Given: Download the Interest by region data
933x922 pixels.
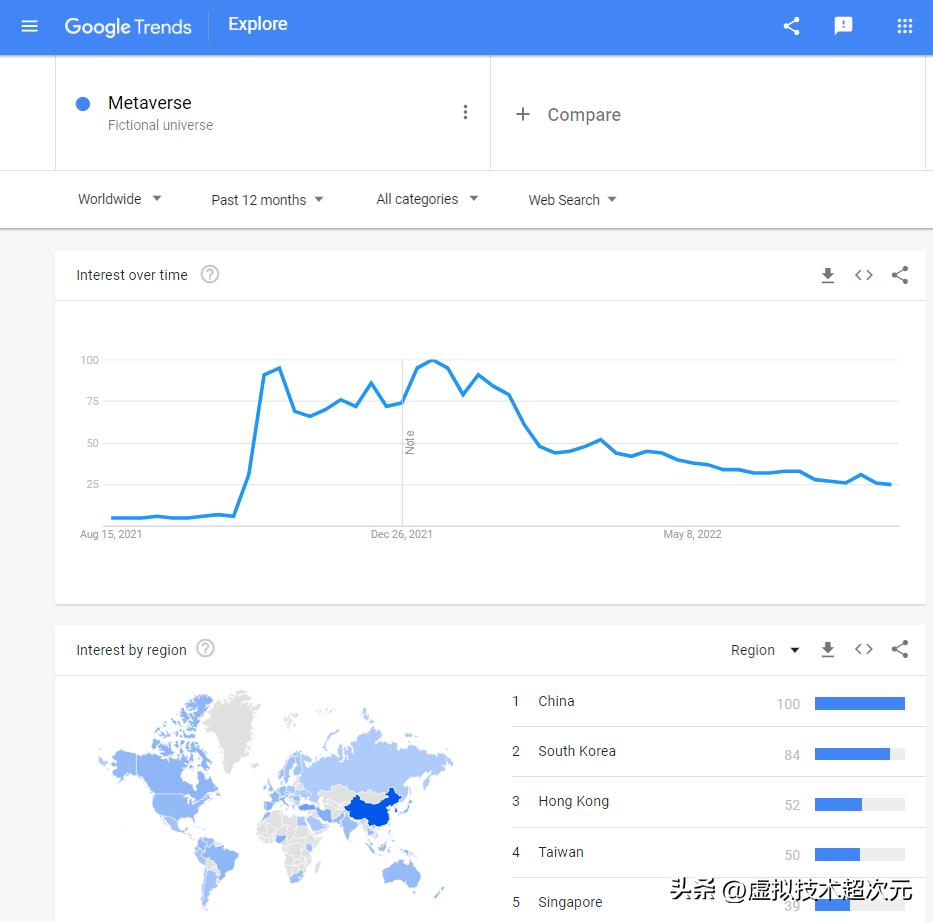Looking at the screenshot, I should tap(827, 650).
